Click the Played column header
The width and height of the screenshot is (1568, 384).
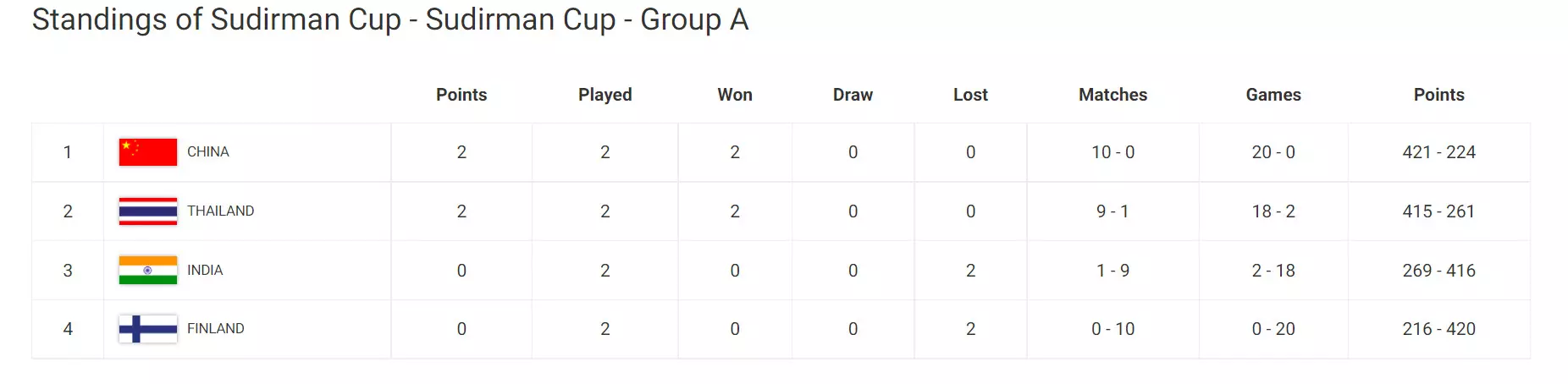point(605,95)
